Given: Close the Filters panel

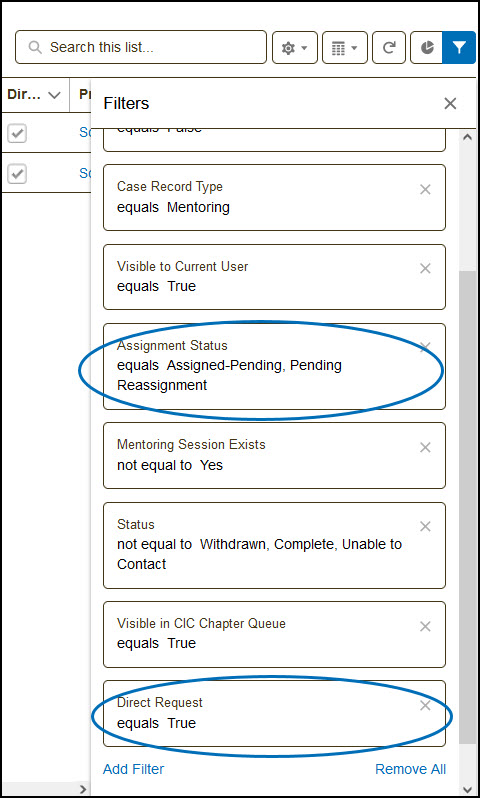Looking at the screenshot, I should (x=450, y=104).
